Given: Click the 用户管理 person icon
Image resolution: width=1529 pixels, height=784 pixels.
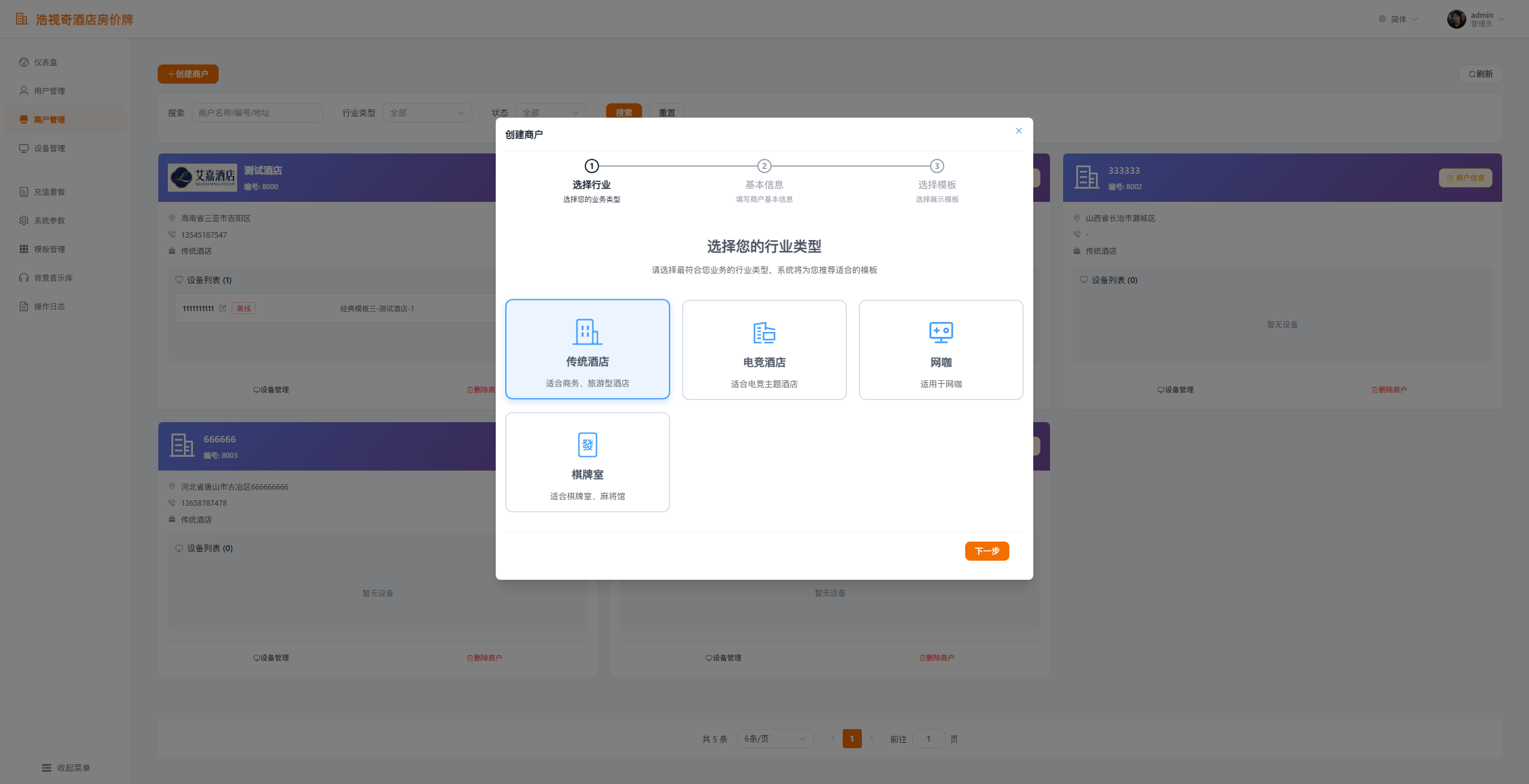Looking at the screenshot, I should tap(24, 91).
